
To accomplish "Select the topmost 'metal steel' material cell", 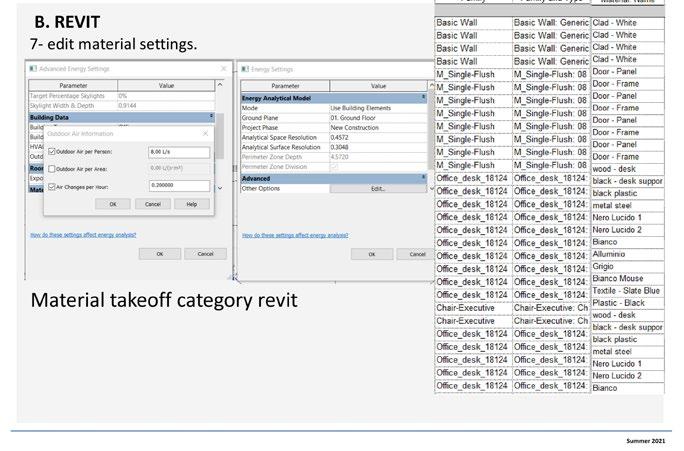I will tap(627, 205).
